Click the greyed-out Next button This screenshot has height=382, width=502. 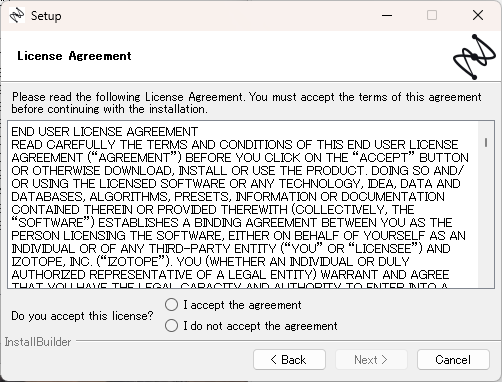[371, 360]
